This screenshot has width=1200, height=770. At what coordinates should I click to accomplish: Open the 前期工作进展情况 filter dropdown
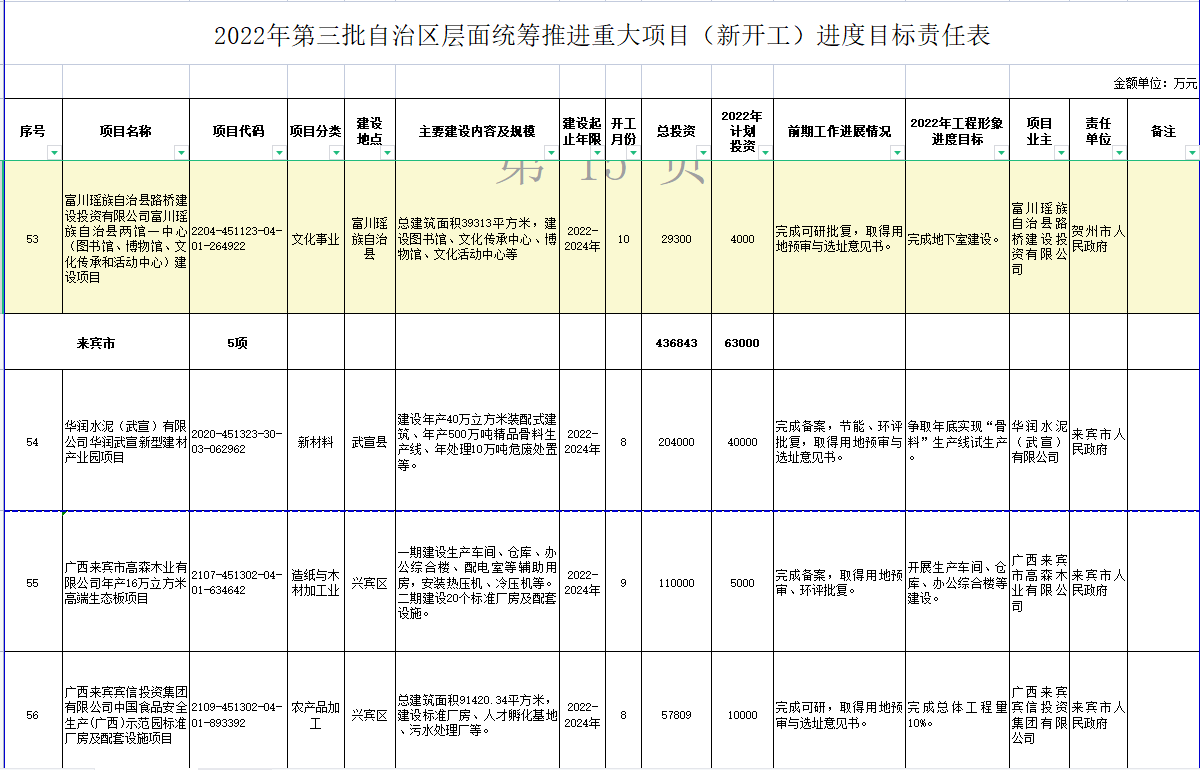(897, 153)
